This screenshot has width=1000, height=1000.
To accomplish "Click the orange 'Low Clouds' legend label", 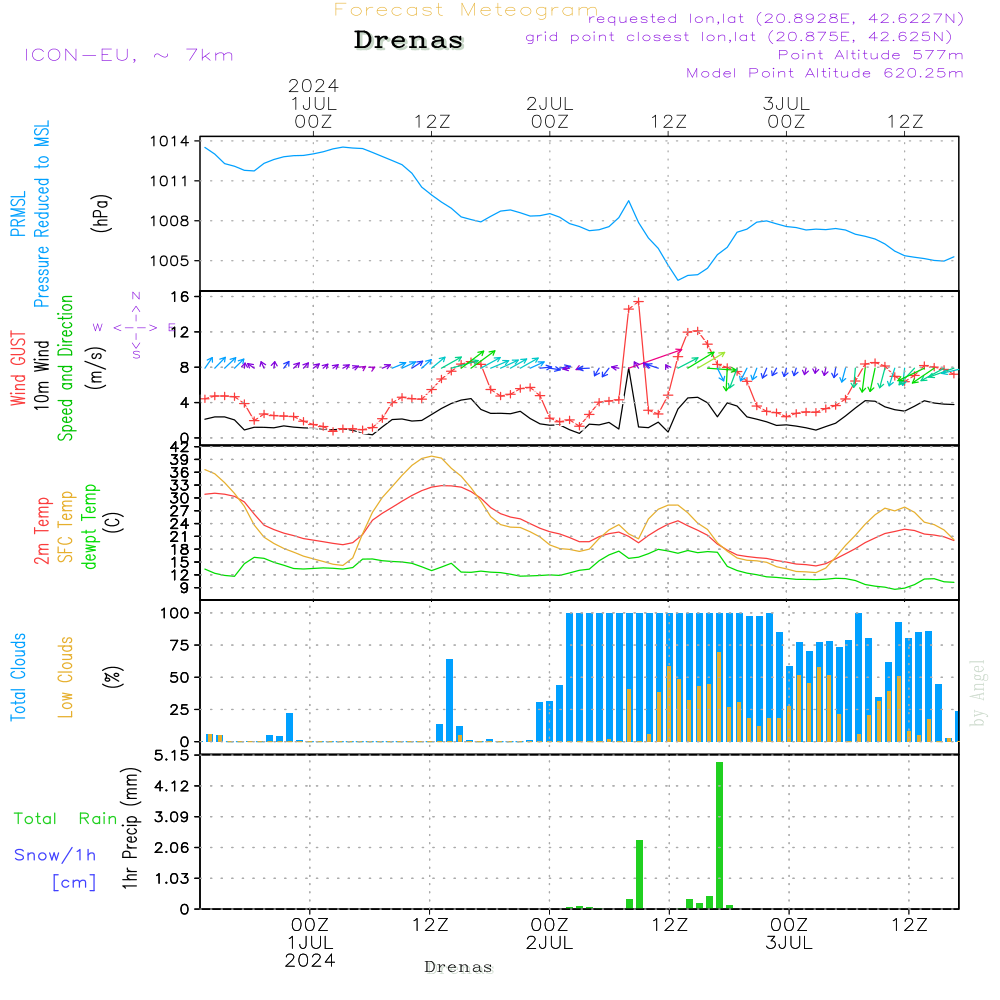I will coord(65,677).
